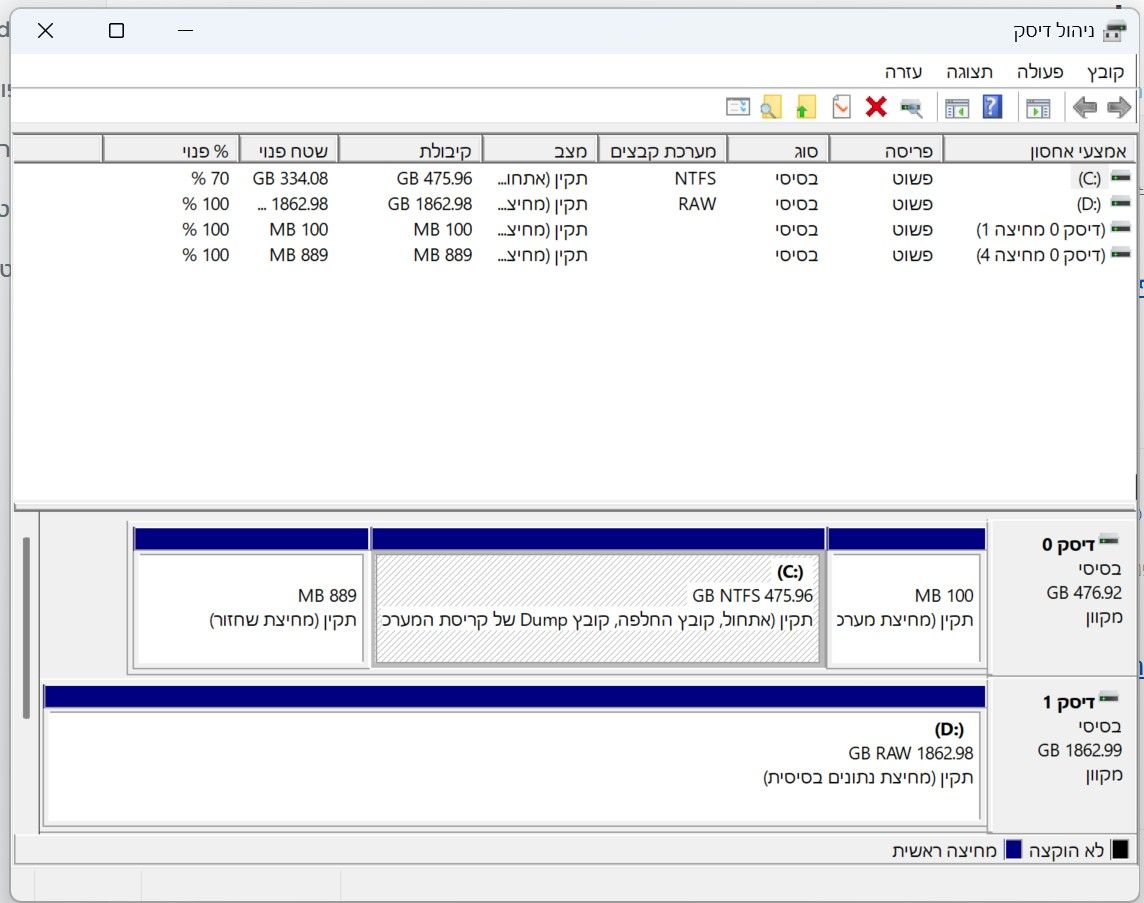Screen dimensions: 1144x903
Task: Click the folder icon with green up arrow
Action: point(805,107)
